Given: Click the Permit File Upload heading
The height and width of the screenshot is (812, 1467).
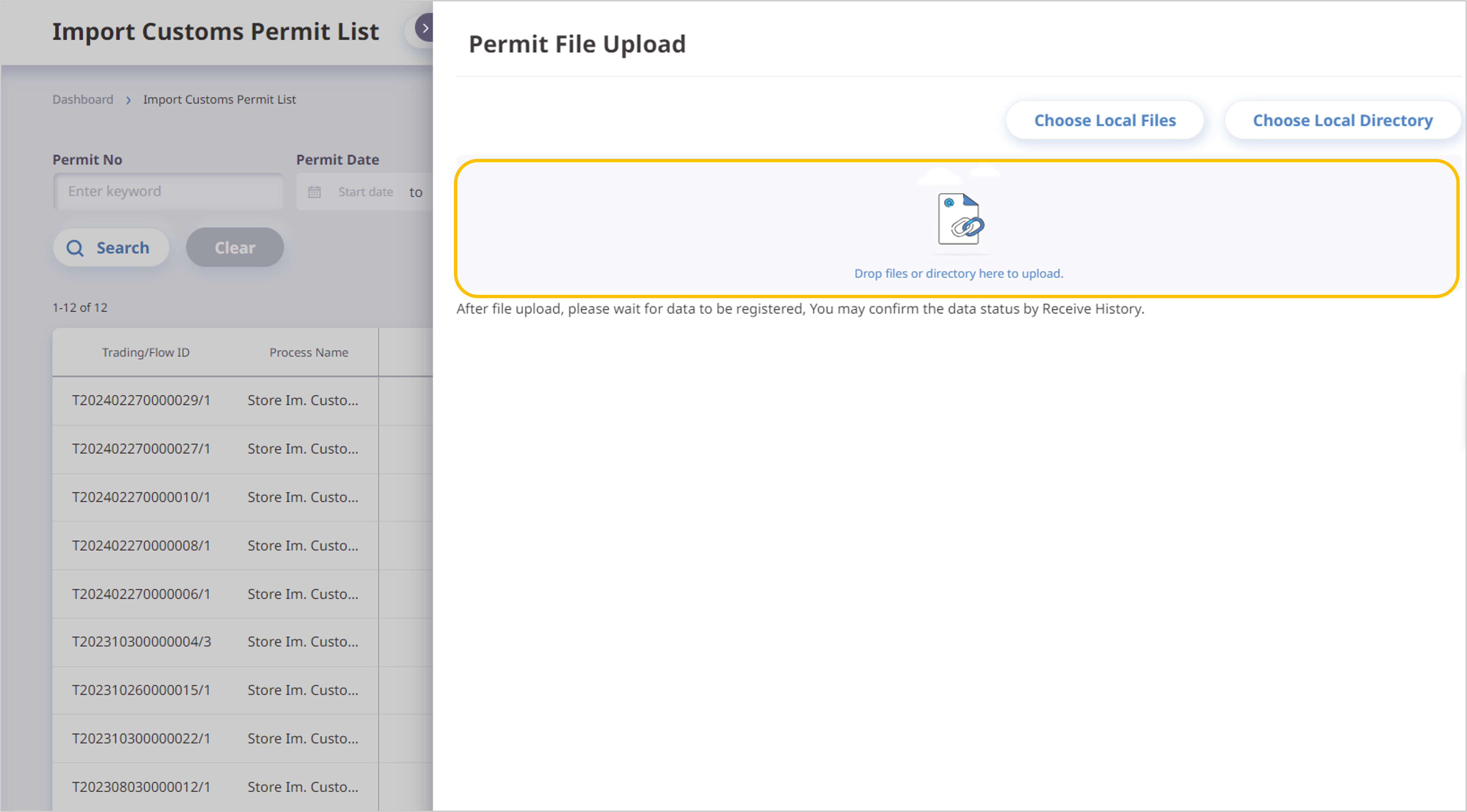Looking at the screenshot, I should (577, 44).
